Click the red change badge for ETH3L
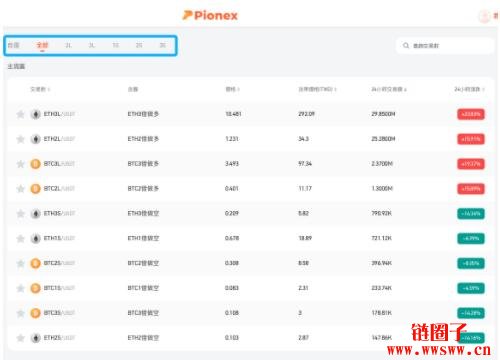Viewport: 500px width, 360px height. [x=471, y=114]
